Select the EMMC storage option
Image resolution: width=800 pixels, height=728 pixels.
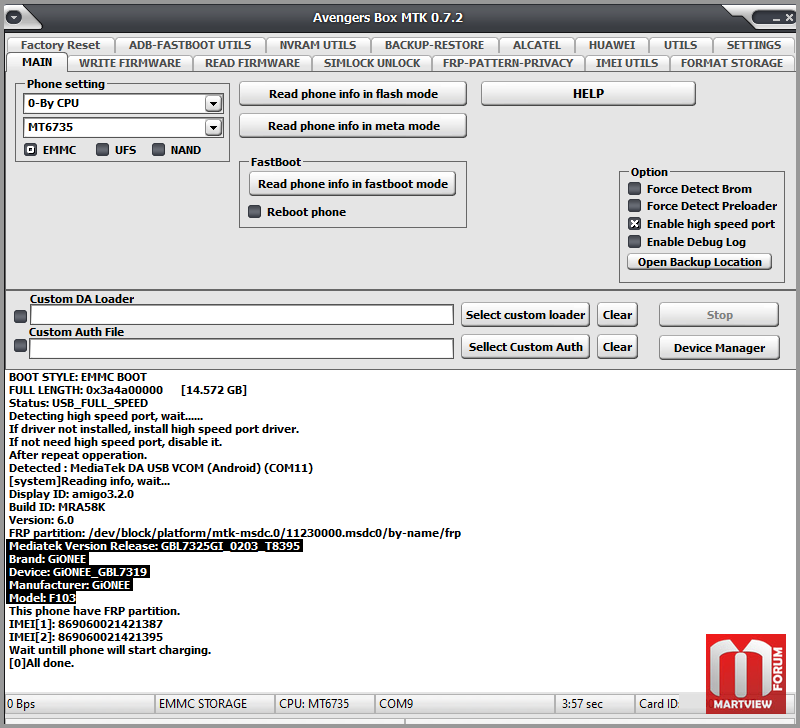point(31,150)
